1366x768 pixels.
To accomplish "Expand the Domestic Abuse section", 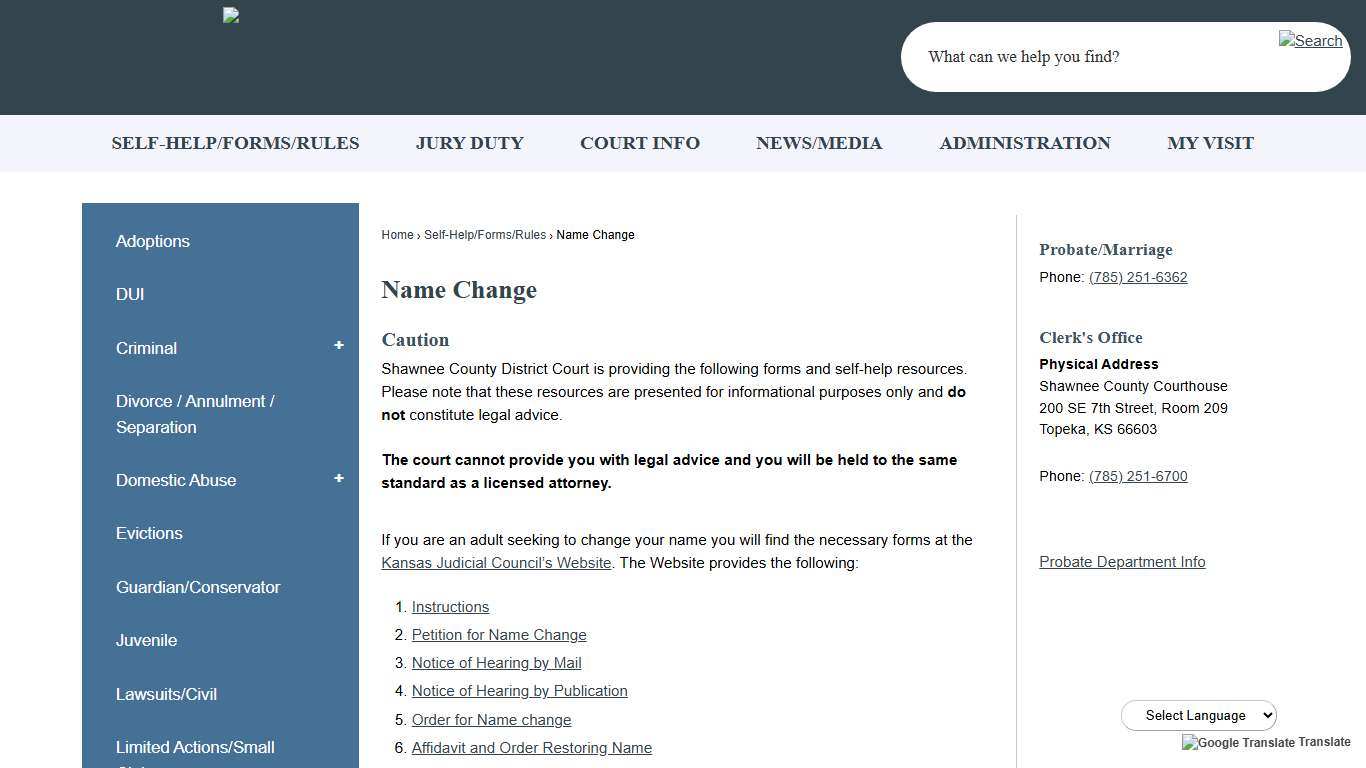I will (x=339, y=478).
